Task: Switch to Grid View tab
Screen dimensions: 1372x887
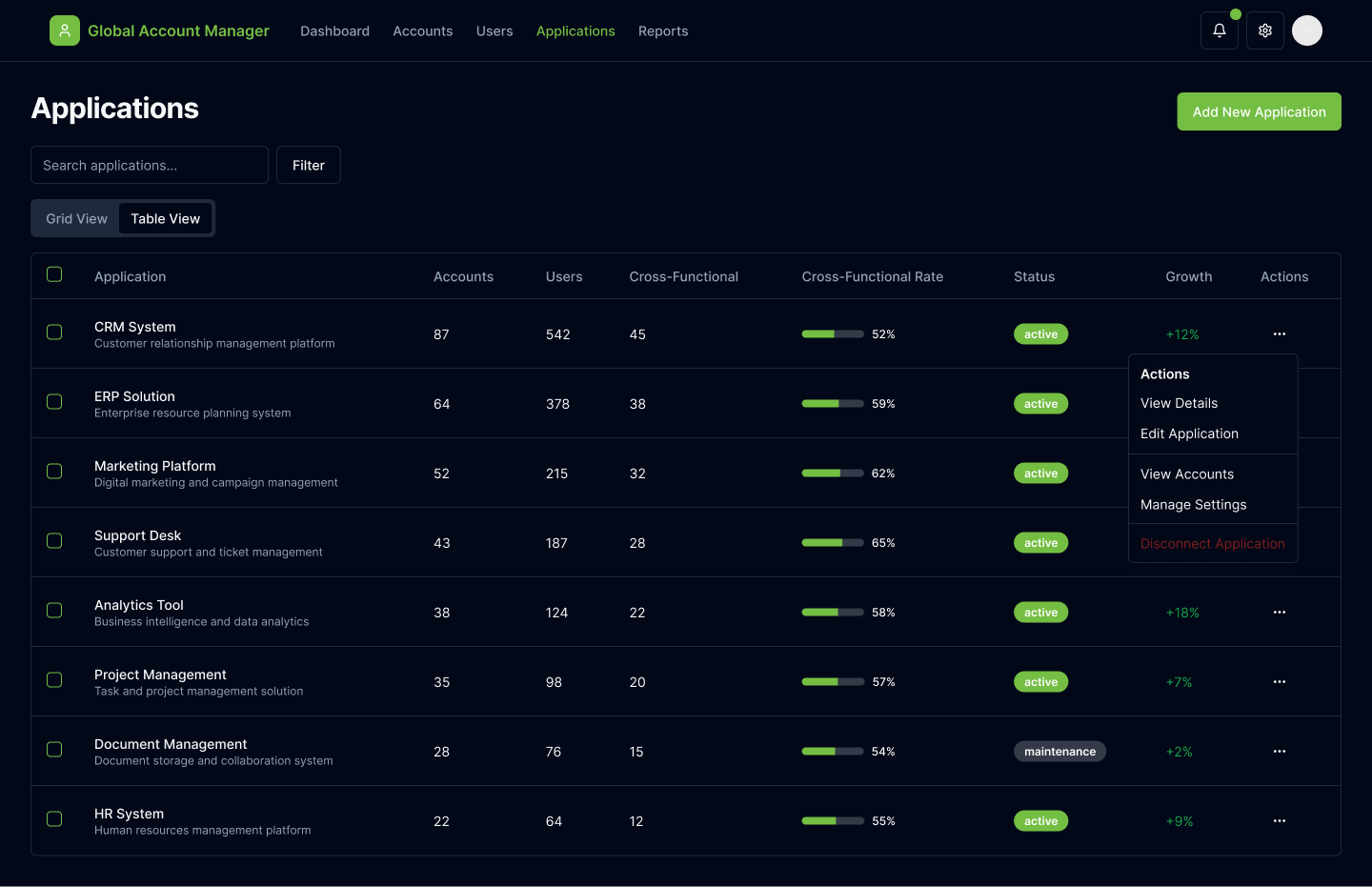Action: (77, 218)
